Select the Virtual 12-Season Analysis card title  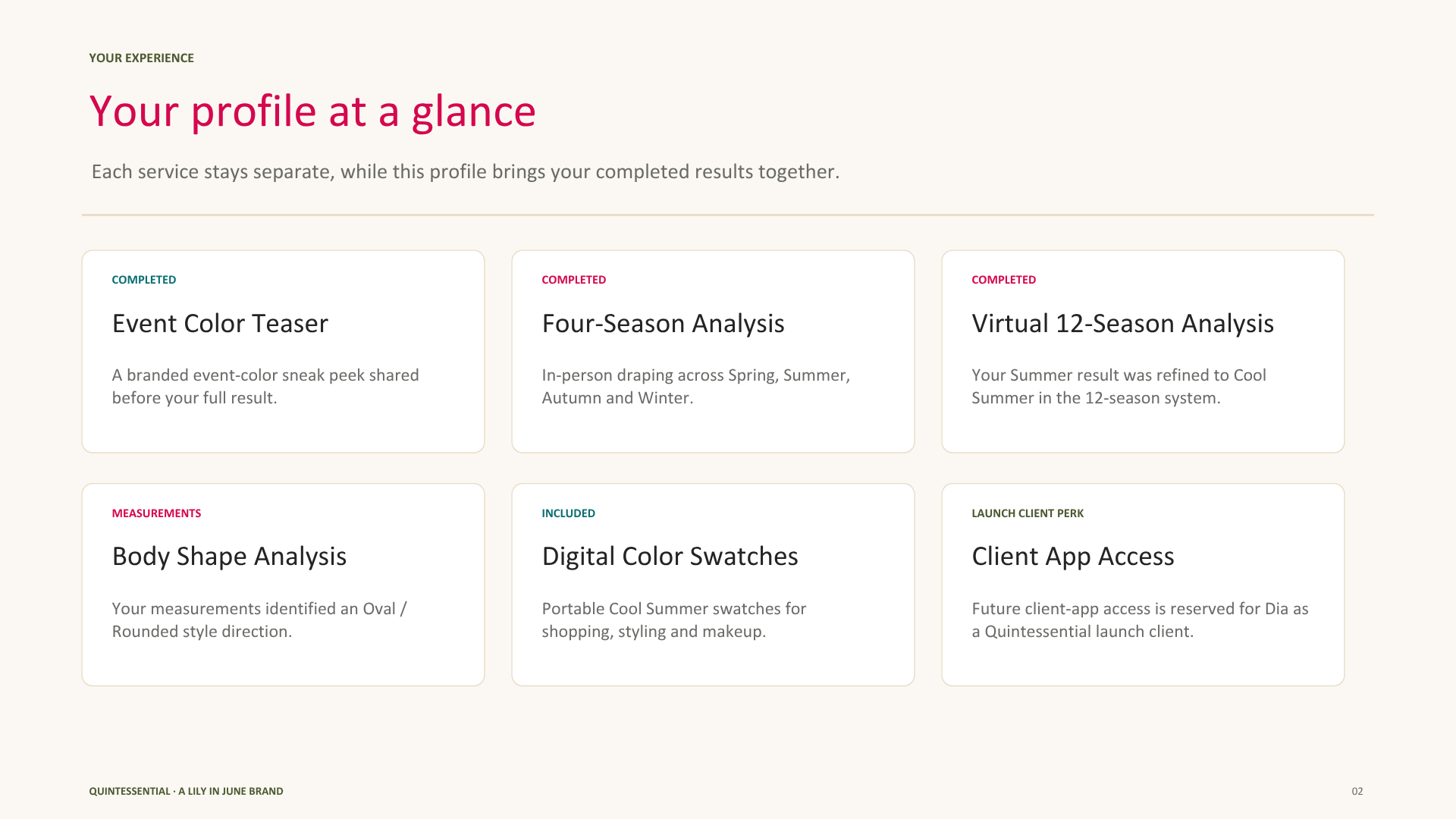1122,324
